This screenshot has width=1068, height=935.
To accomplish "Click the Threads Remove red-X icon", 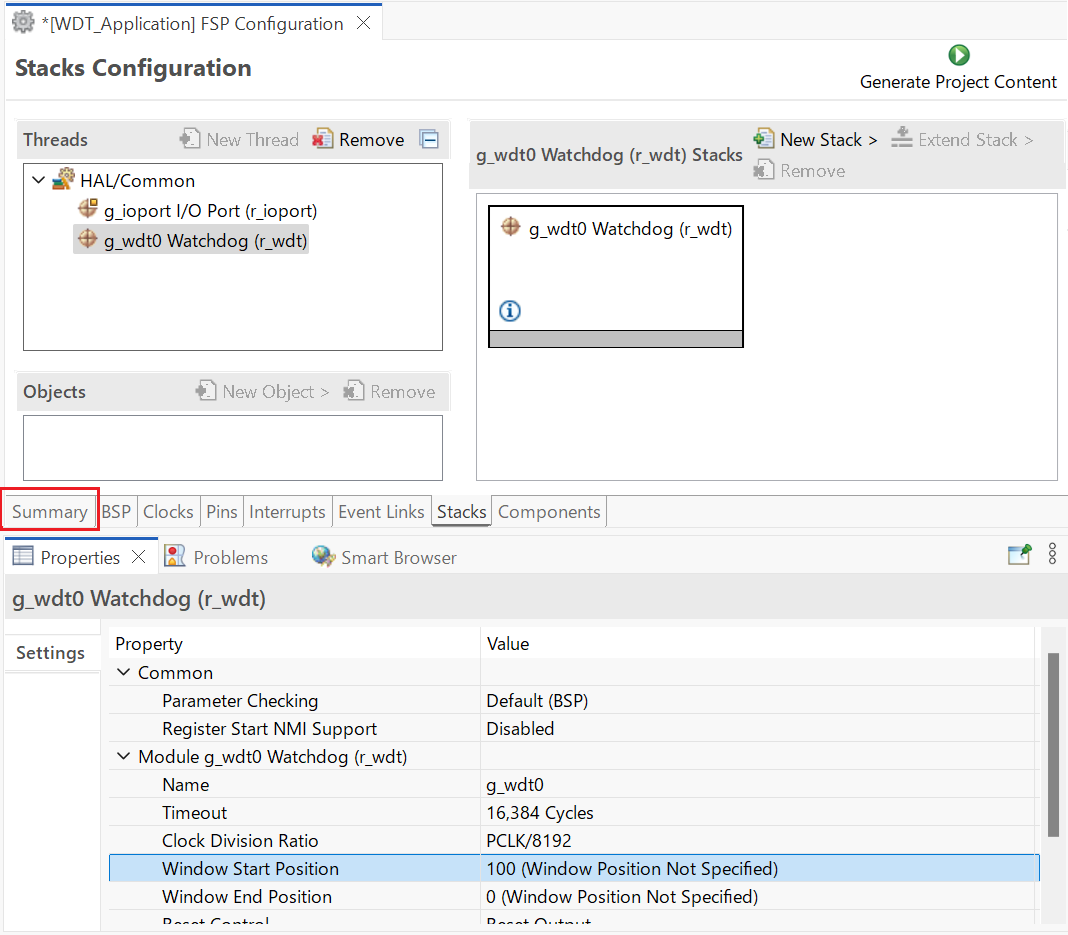I will click(x=323, y=138).
